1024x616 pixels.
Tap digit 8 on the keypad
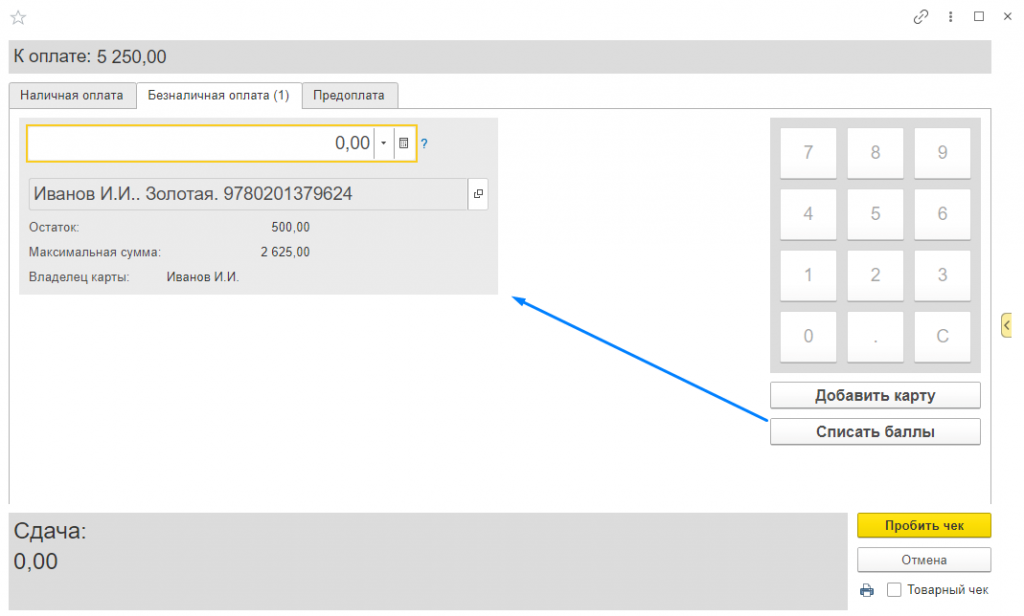tap(875, 153)
